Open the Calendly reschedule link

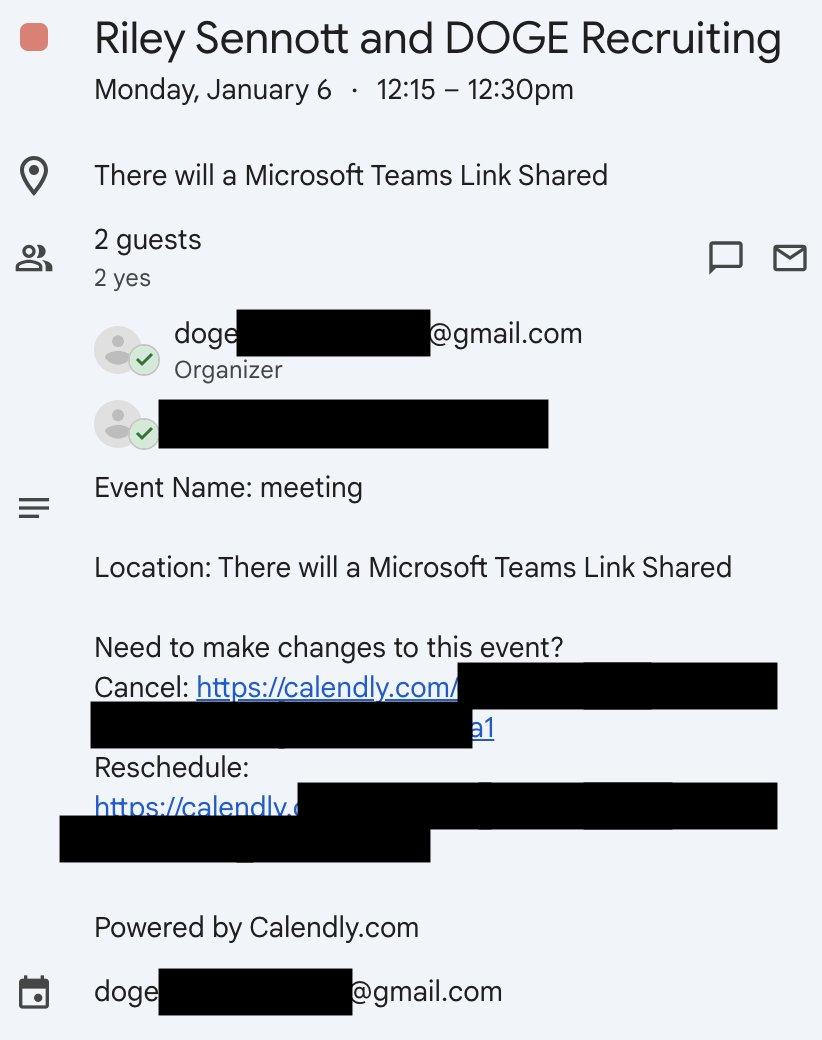[196, 806]
